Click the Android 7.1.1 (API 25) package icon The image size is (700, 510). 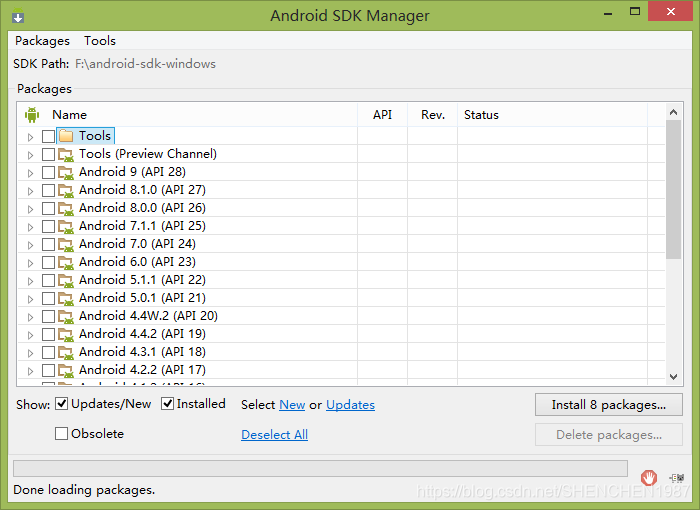[66, 226]
